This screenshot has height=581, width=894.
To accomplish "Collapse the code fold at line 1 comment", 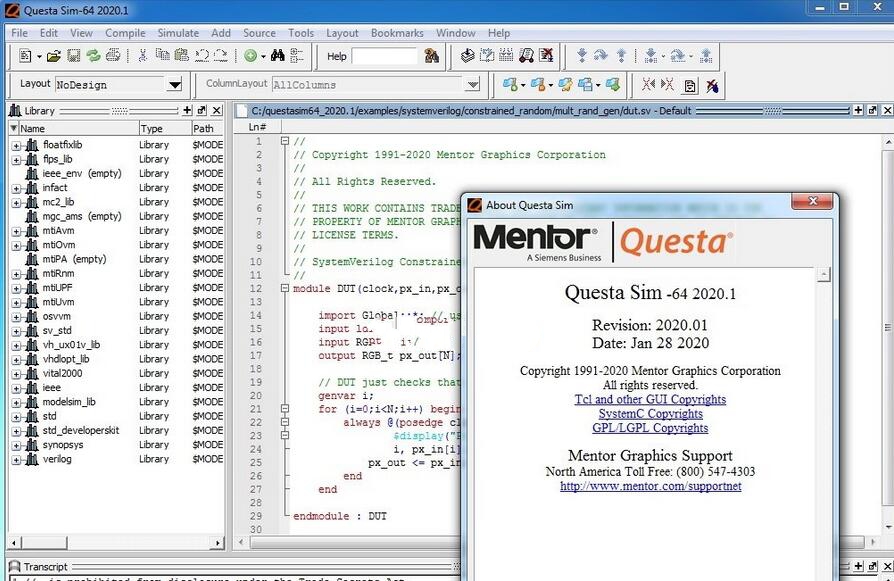I will [285, 141].
